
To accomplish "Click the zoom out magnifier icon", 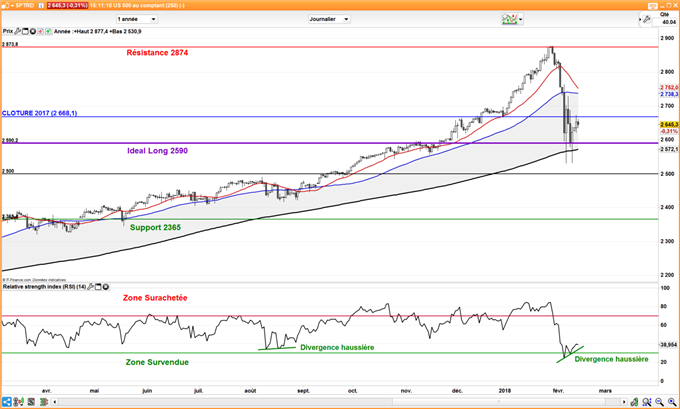I will click(x=660, y=402).
